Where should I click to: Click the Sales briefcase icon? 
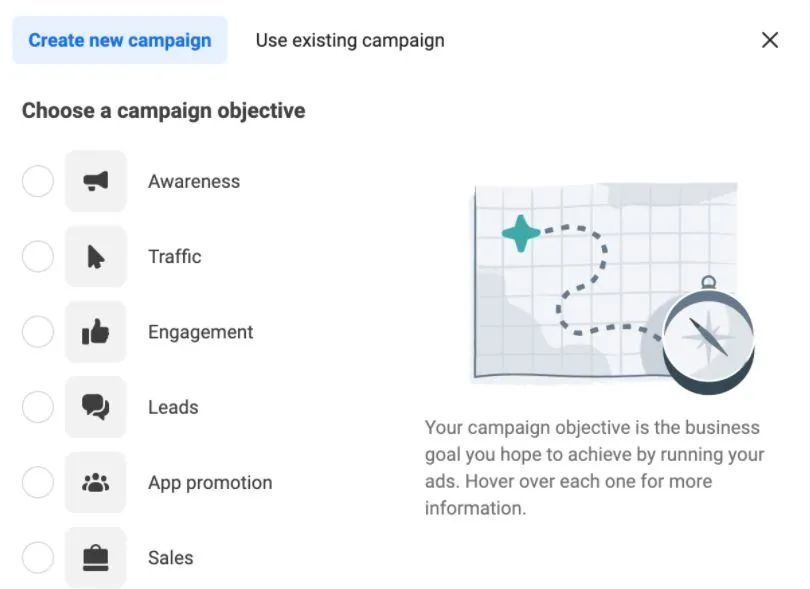coord(96,557)
